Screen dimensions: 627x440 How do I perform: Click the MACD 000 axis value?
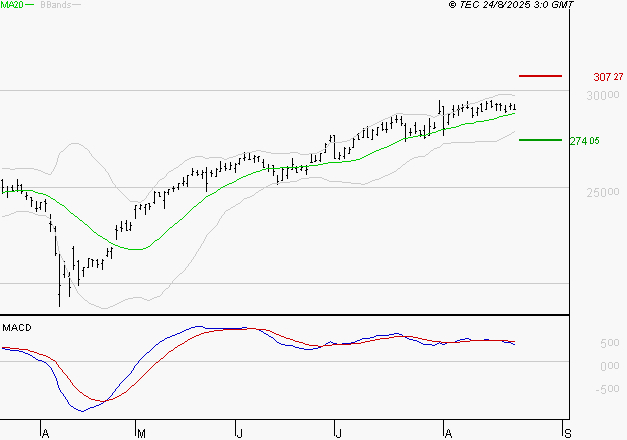[x=610, y=366]
